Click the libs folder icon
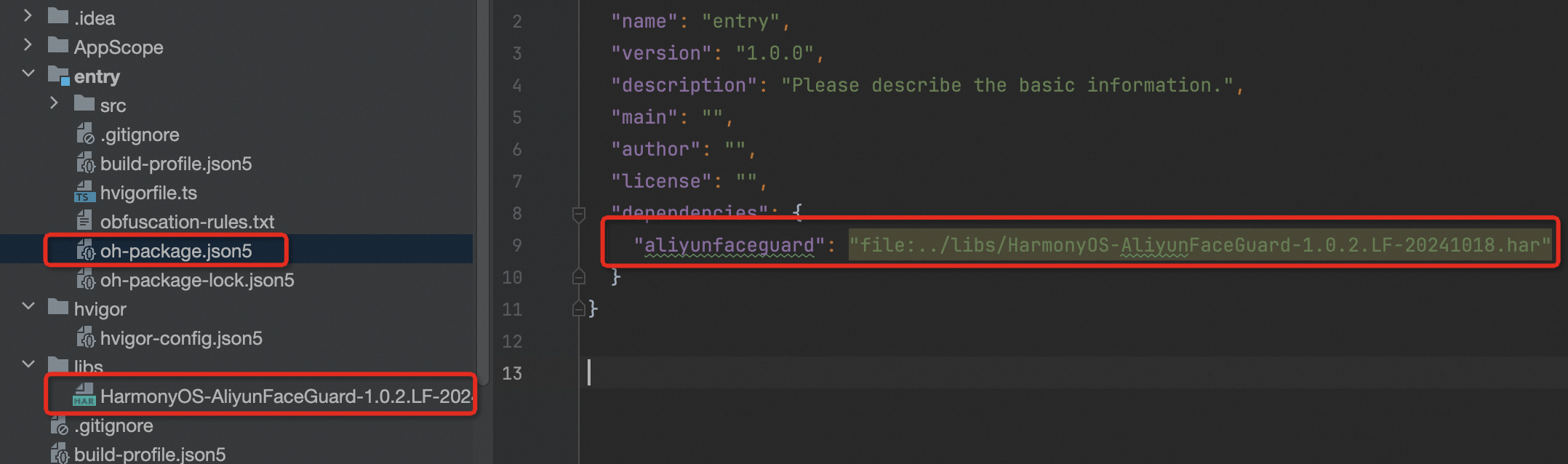The height and width of the screenshot is (464, 1568). click(x=58, y=365)
